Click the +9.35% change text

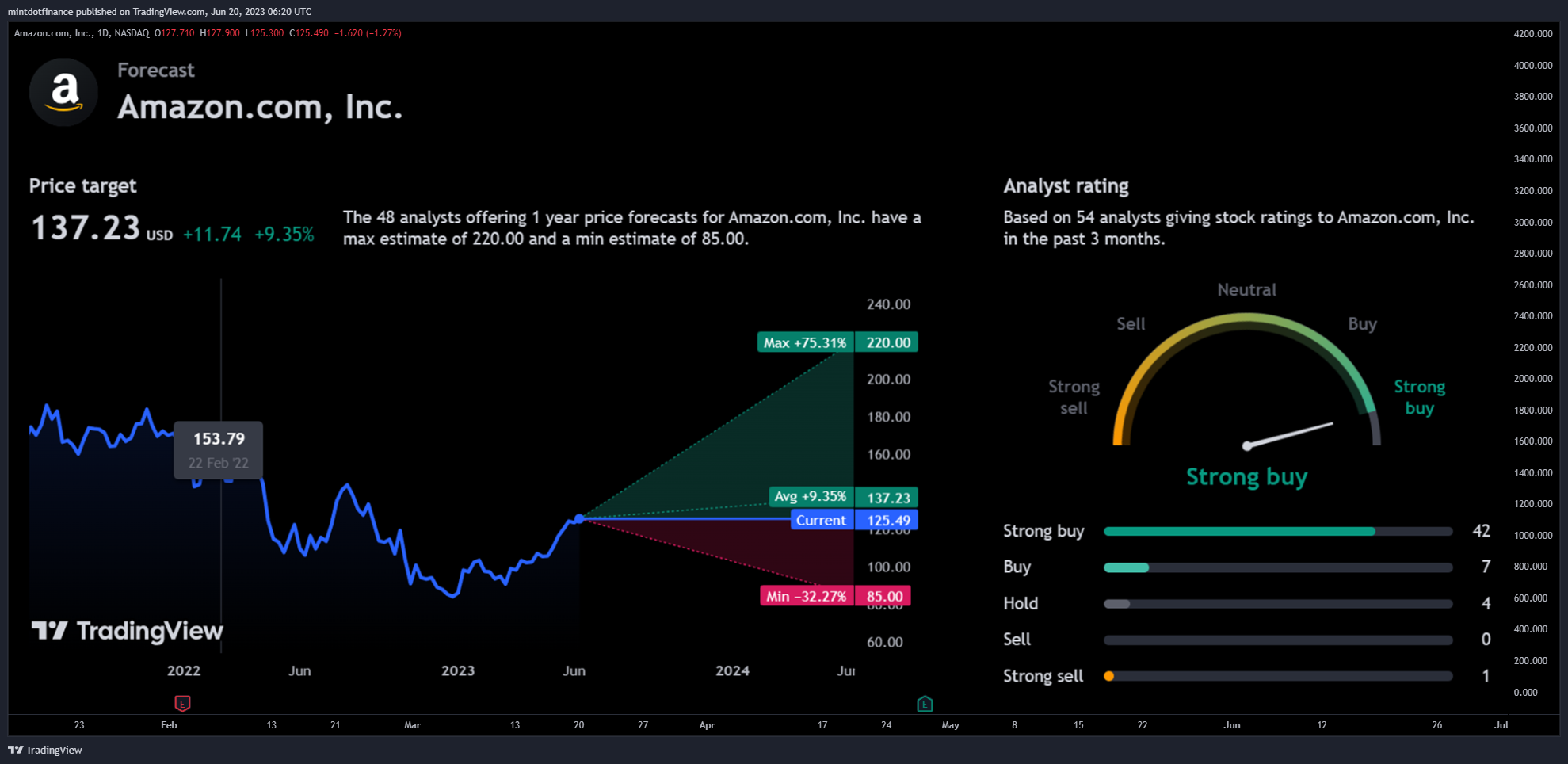pos(284,234)
